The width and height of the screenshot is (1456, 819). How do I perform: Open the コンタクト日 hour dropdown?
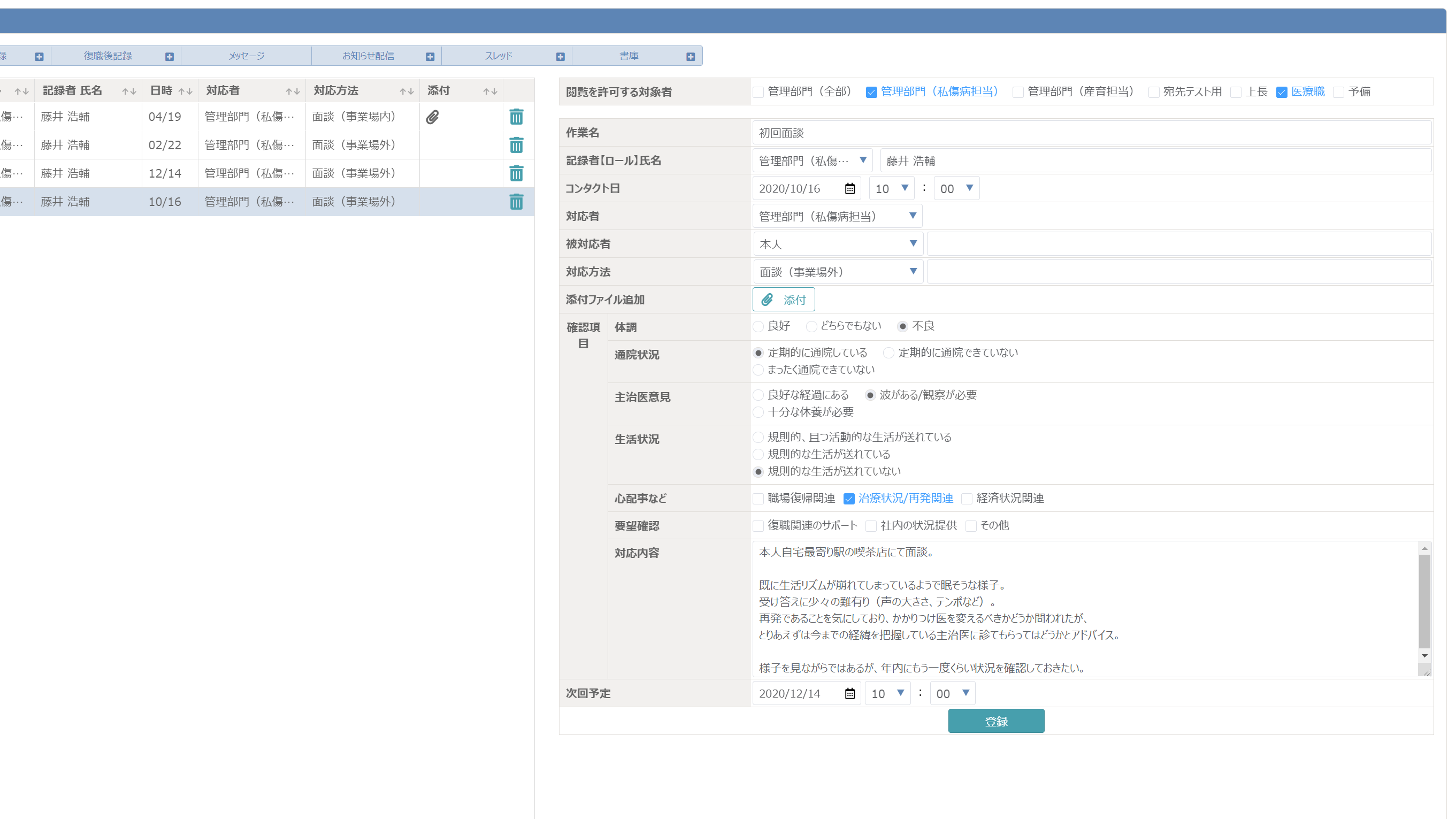point(891,188)
